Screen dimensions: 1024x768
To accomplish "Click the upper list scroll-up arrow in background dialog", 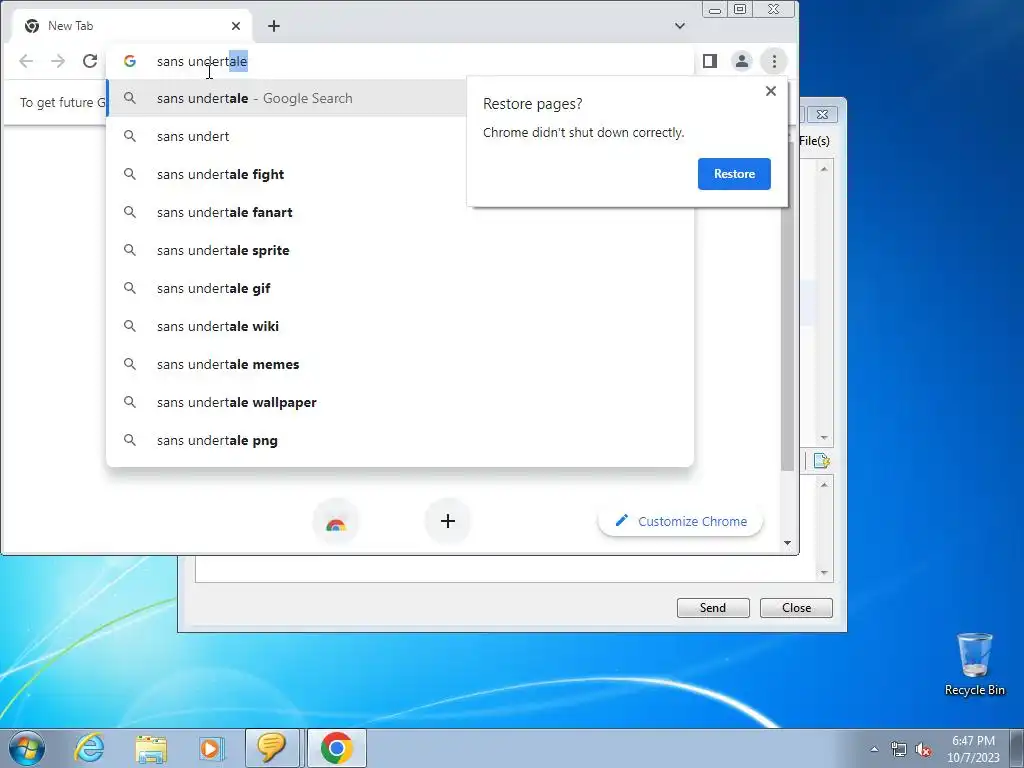I will [x=824, y=169].
